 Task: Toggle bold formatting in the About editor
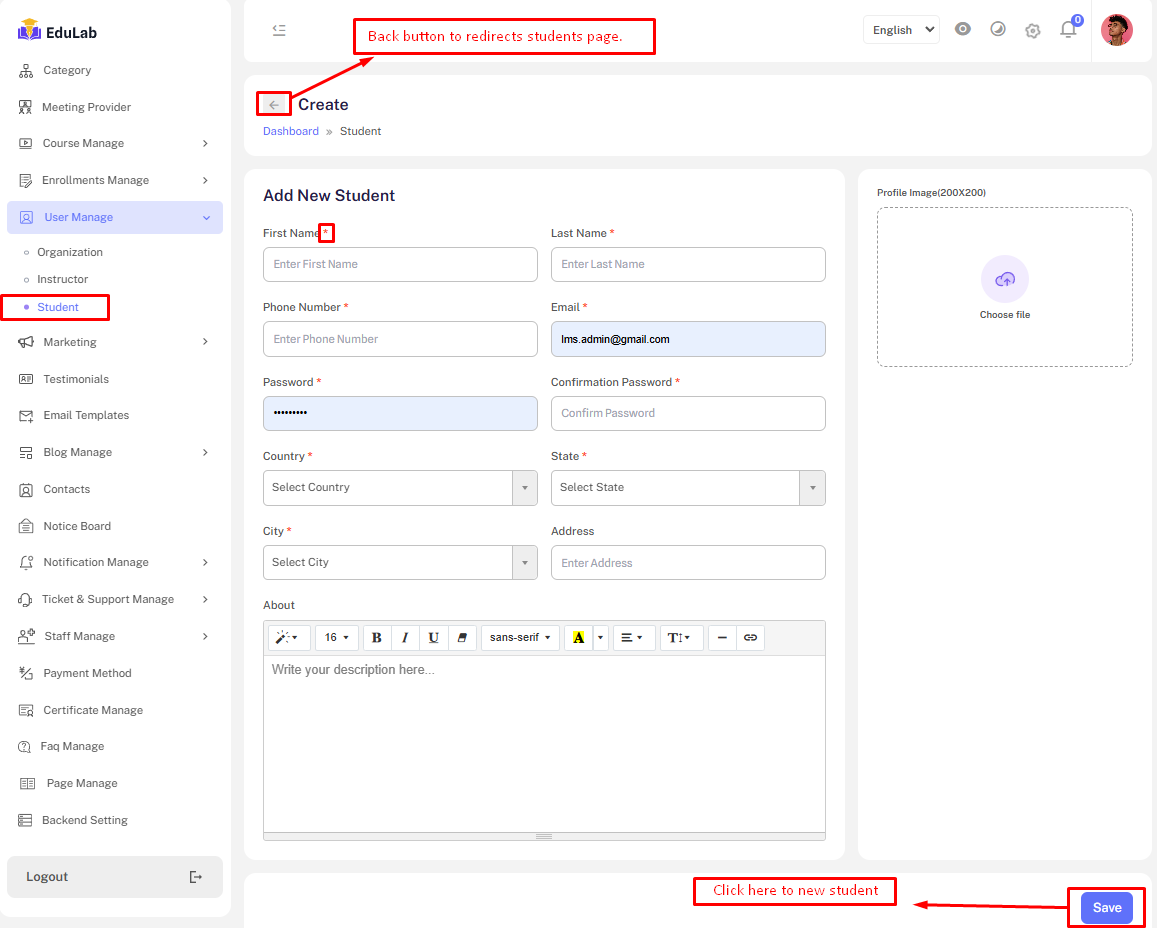pyautogui.click(x=377, y=638)
